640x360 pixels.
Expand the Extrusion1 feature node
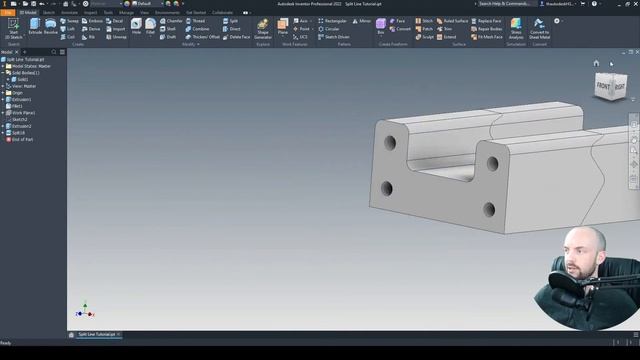3,99
